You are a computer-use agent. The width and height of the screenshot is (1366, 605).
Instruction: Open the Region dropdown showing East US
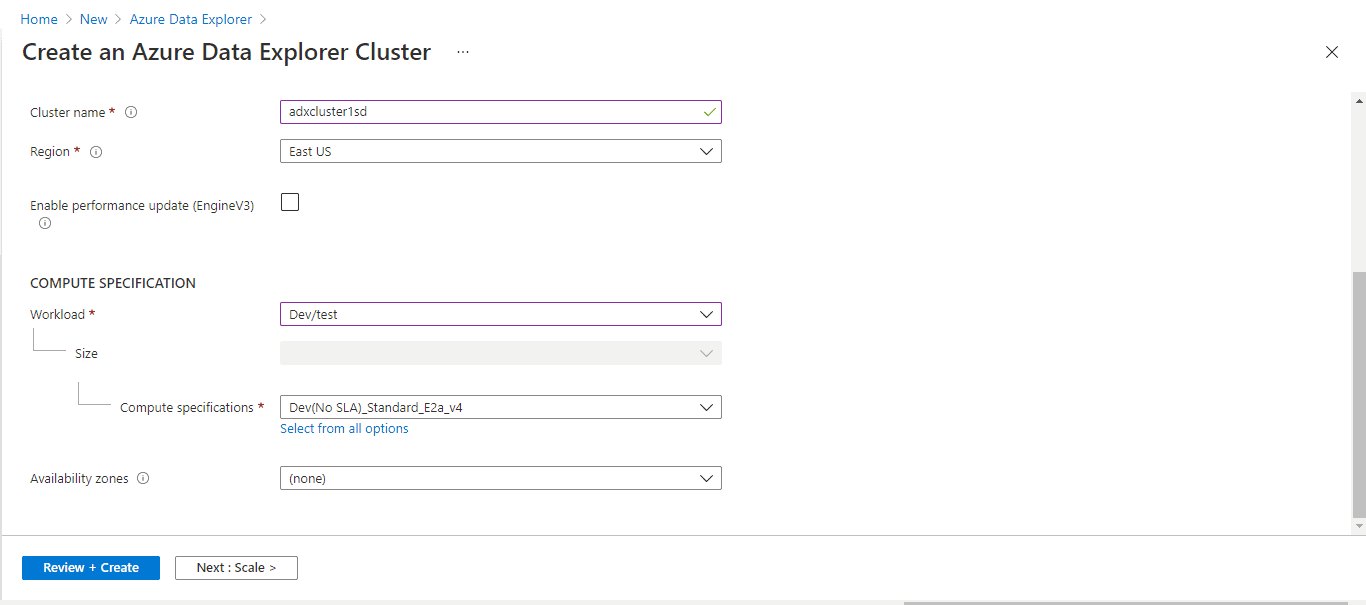pos(501,151)
